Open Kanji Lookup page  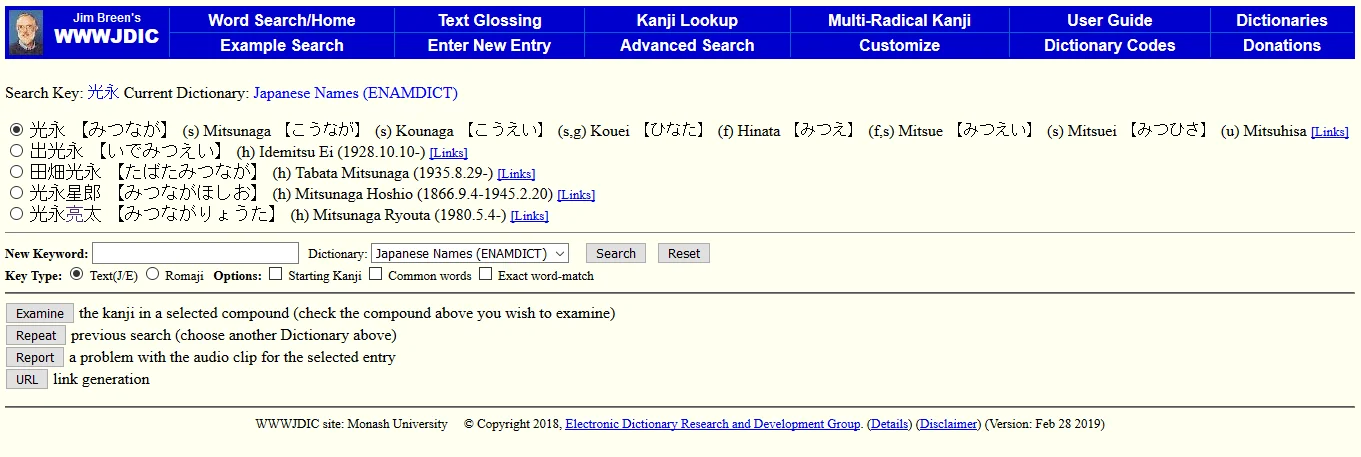pos(687,20)
